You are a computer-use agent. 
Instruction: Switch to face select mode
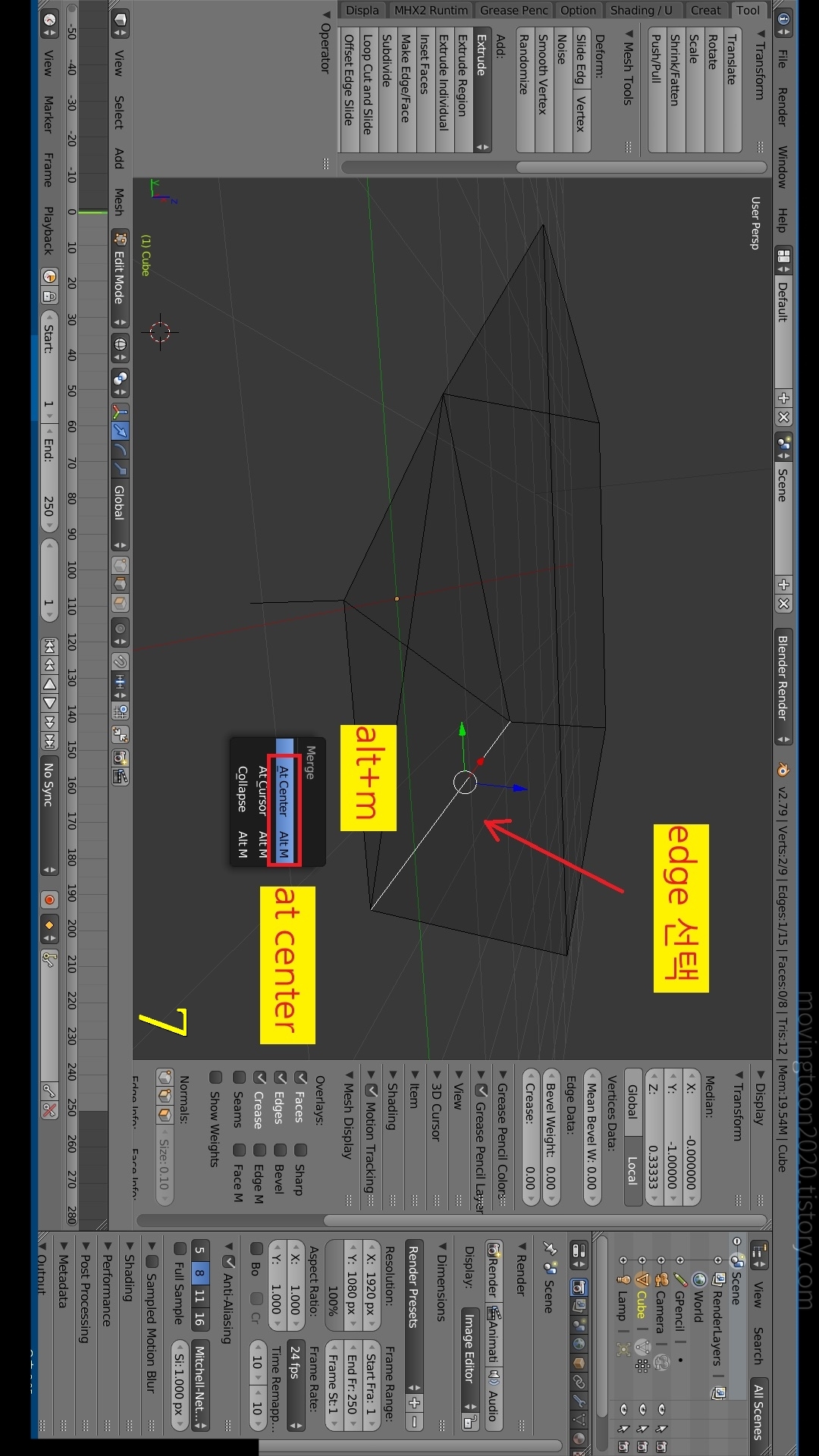(120, 603)
